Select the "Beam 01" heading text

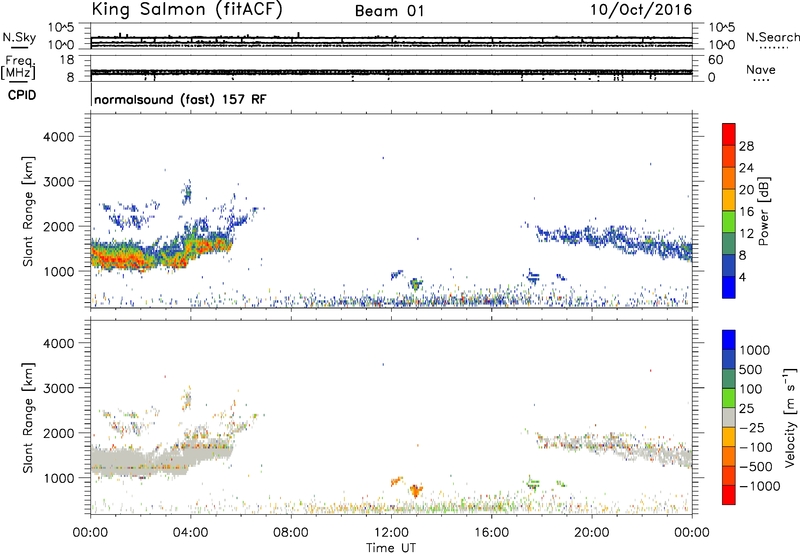click(x=389, y=11)
